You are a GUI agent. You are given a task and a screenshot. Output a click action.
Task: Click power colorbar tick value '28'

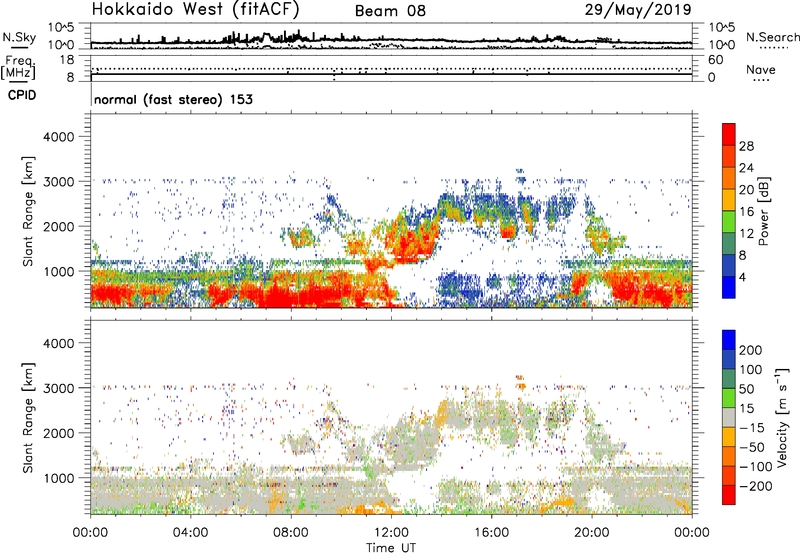(746, 146)
